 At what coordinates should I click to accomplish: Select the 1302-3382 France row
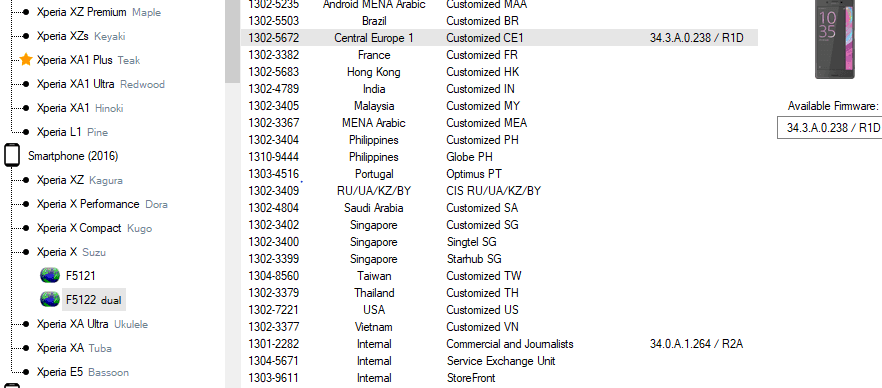(x=499, y=55)
